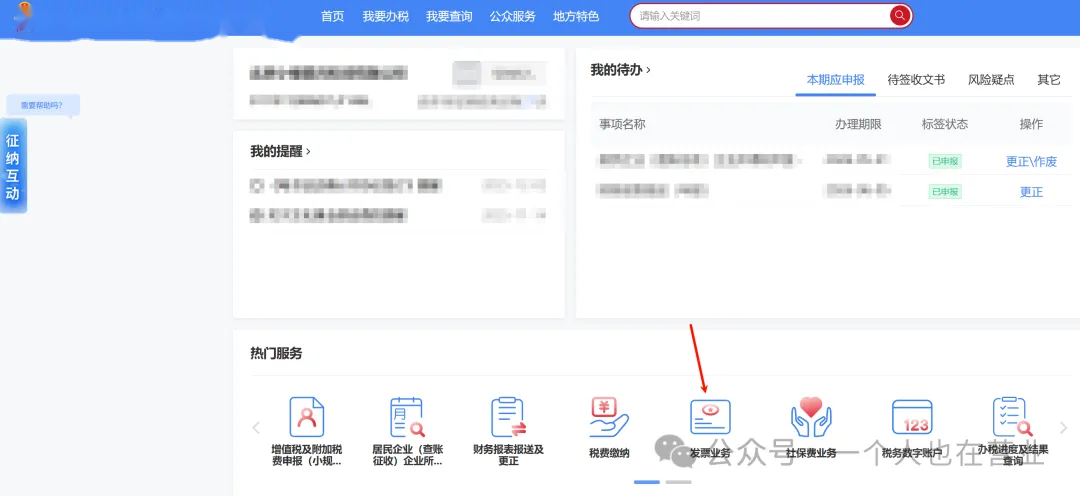This screenshot has width=1080, height=496.
Task: Open 居民企业(查账征收)企业所得税 icon
Action: (x=407, y=417)
